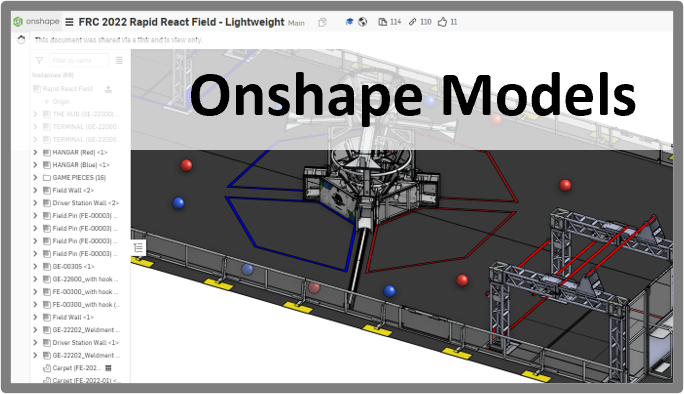Viewport: 684px width, 394px height.
Task: Select GE-00305 <1> in the instance list
Action: [73, 266]
